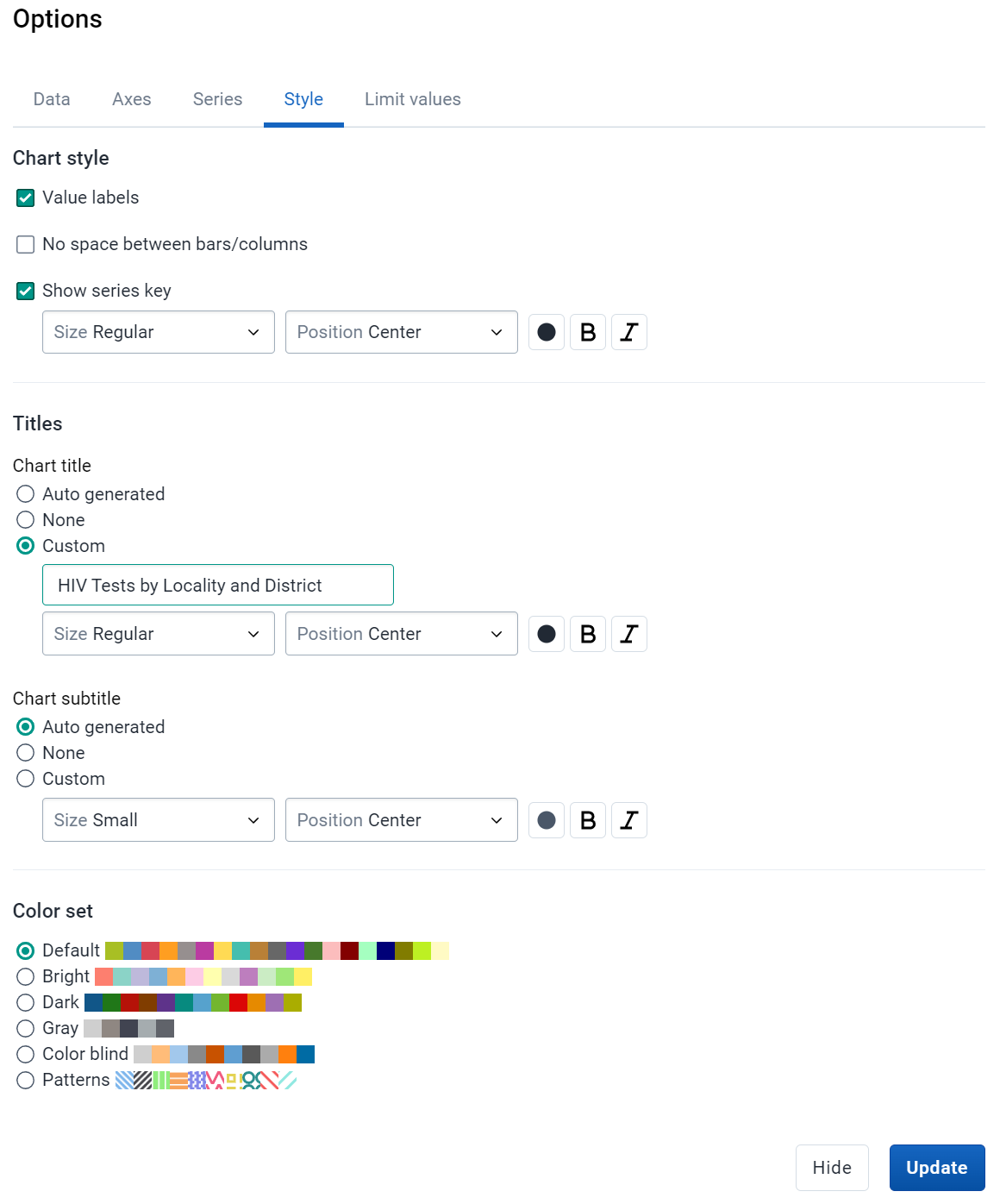The height and width of the screenshot is (1204, 1000).
Task: Open subtitle Size Small dropdown
Action: click(159, 820)
